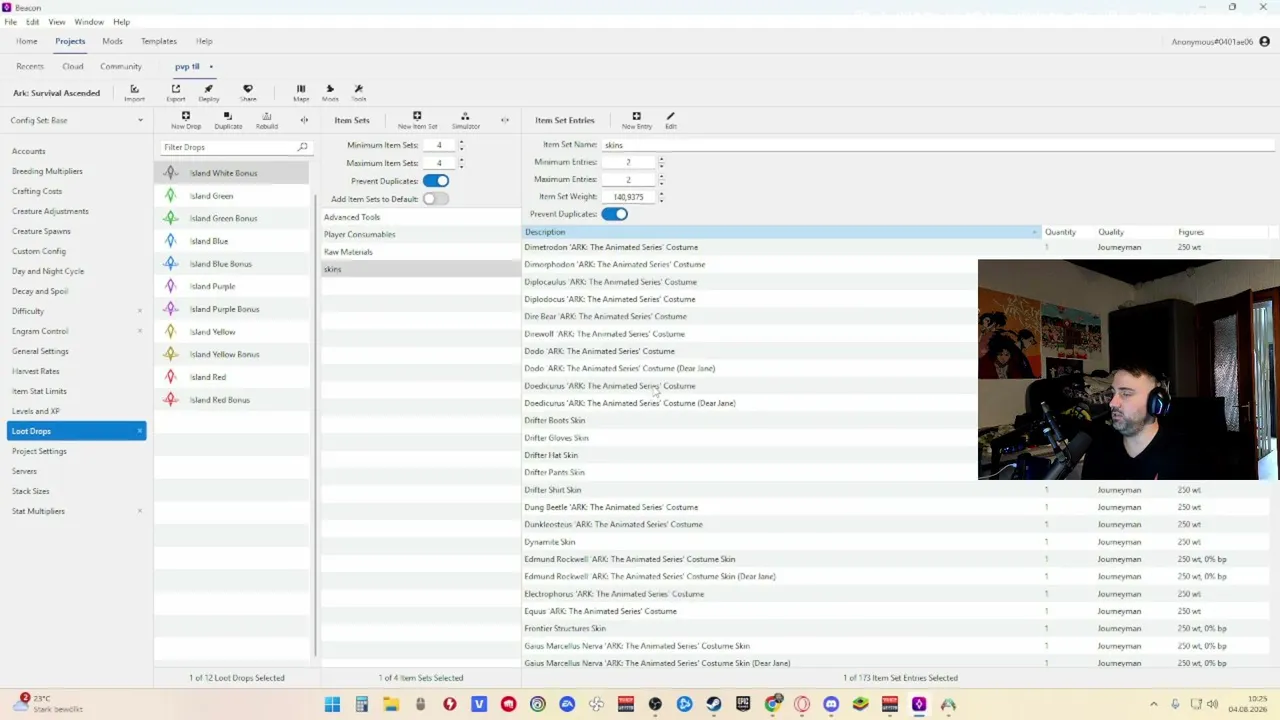The width and height of the screenshot is (1280, 720).
Task: Select the Raw Materials item set
Action: [420, 252]
